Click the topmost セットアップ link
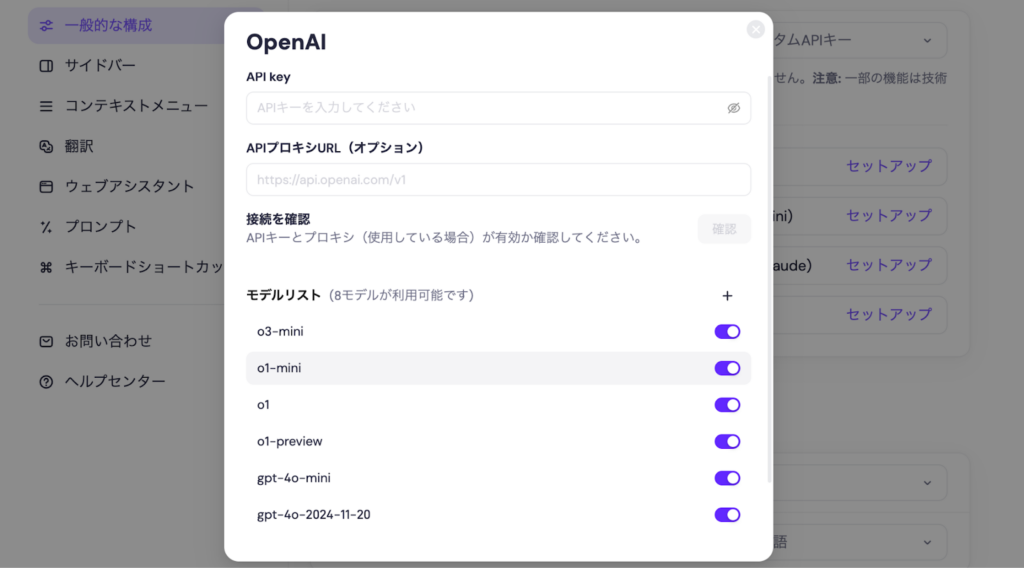1024x568 pixels. [888, 166]
